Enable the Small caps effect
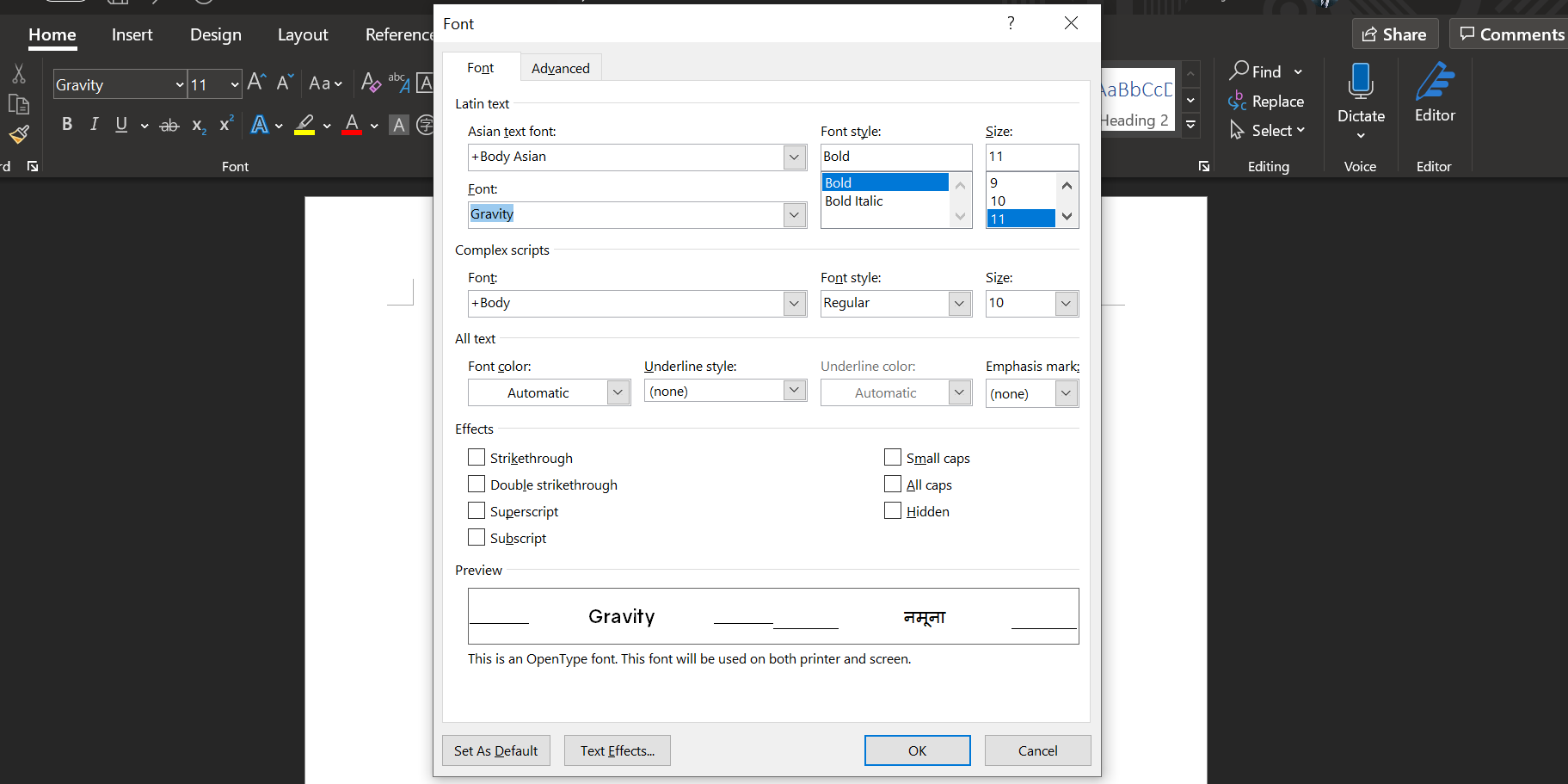This screenshot has height=784, width=1568. 893,457
